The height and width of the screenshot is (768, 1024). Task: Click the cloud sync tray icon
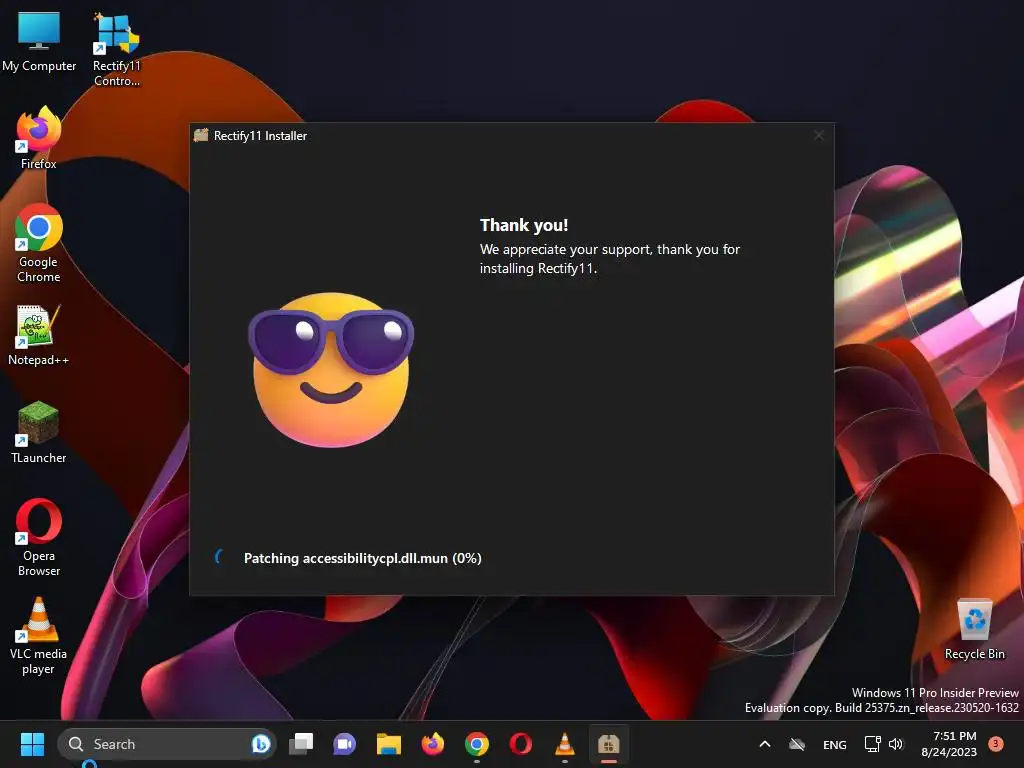(x=797, y=744)
